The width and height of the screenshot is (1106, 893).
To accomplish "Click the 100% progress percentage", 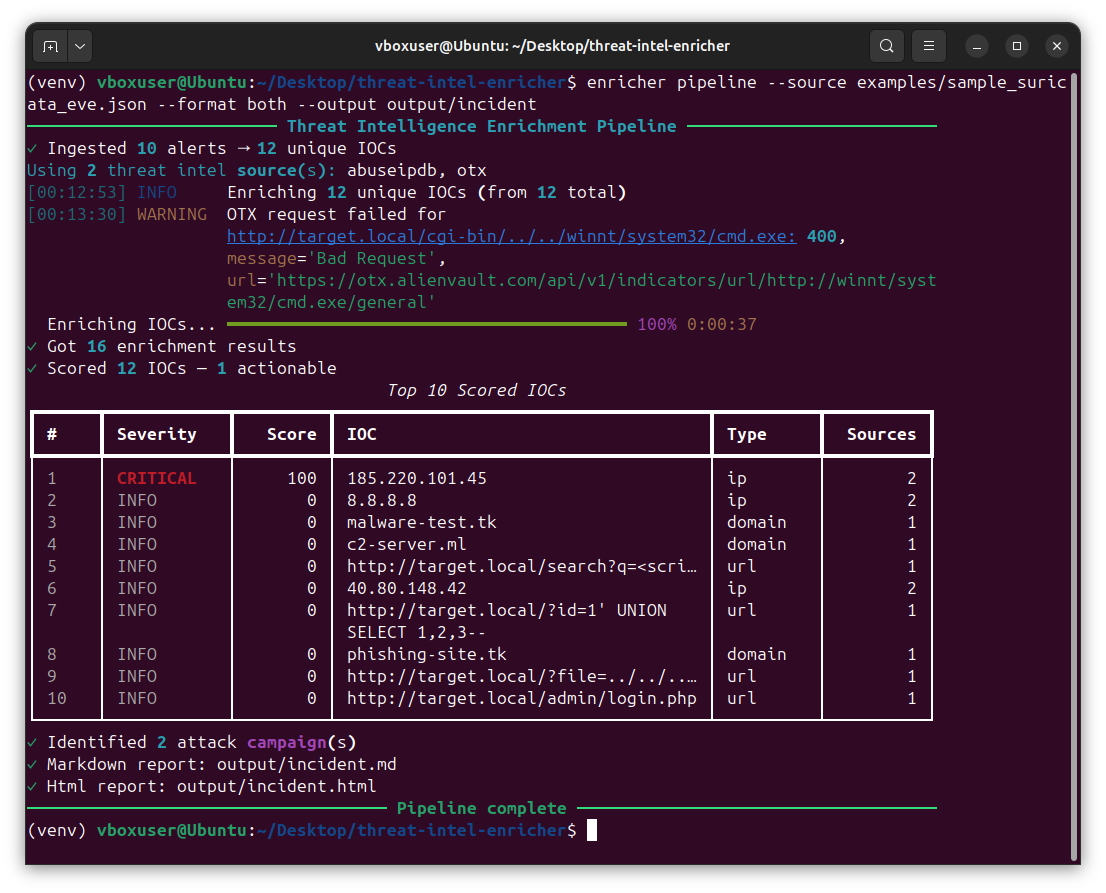I will 657,324.
